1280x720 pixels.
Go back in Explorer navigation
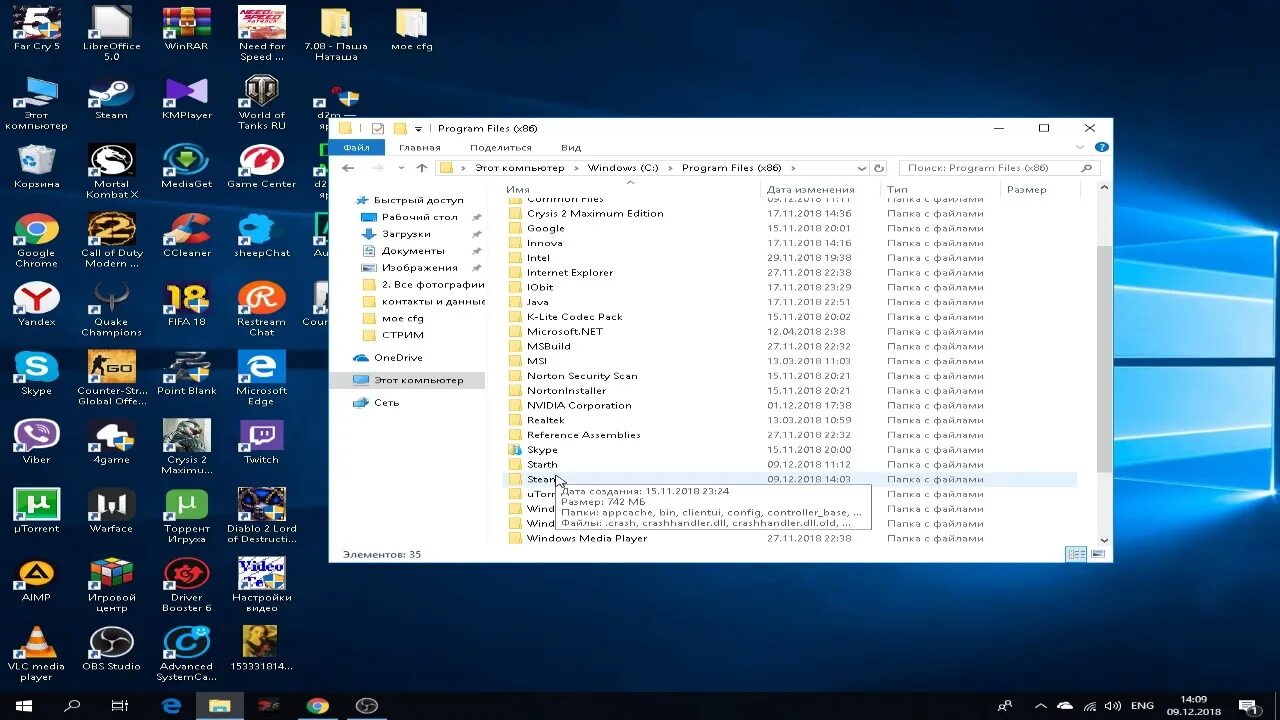(x=348, y=168)
